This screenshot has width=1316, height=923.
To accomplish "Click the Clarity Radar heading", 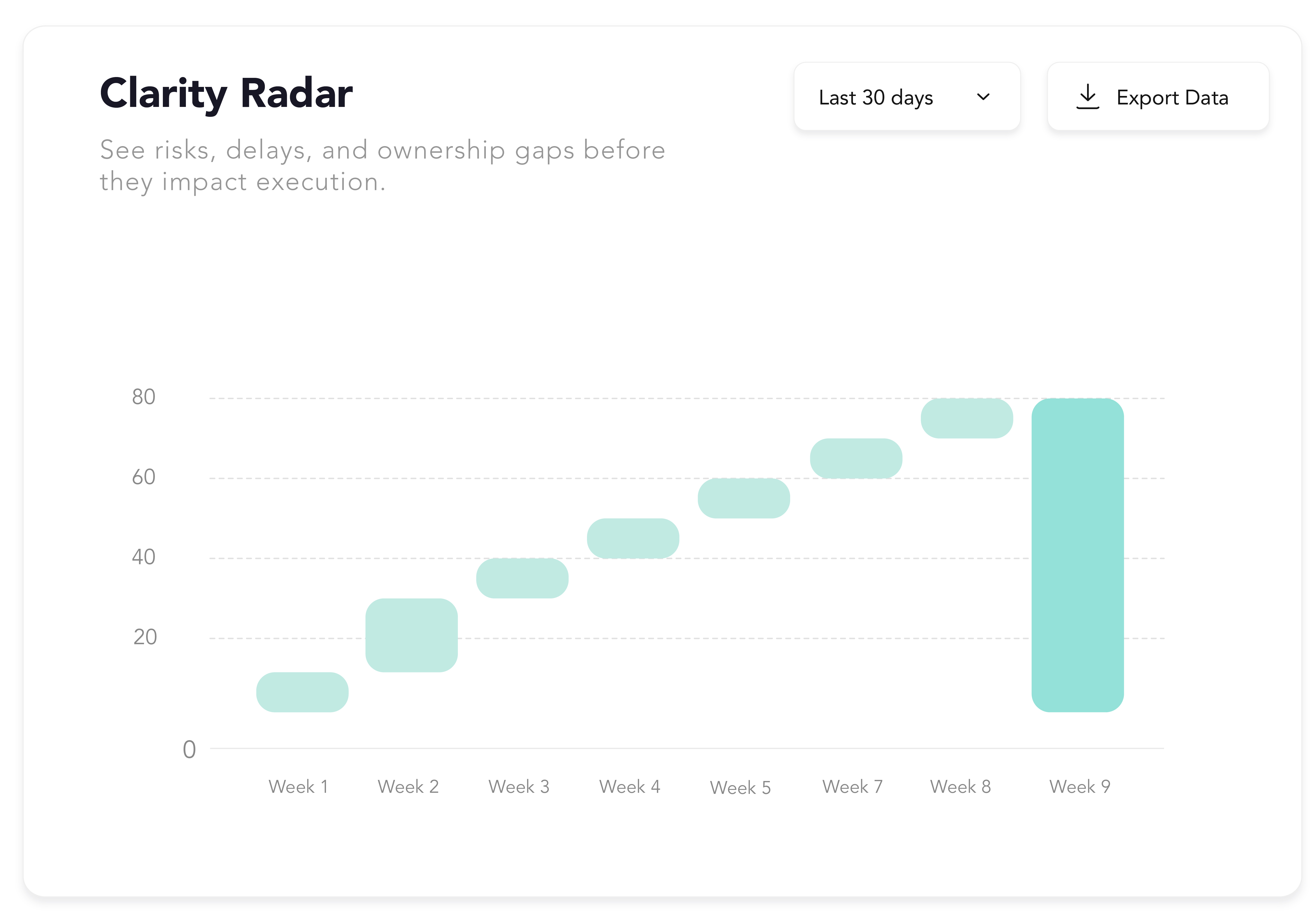I will click(226, 93).
